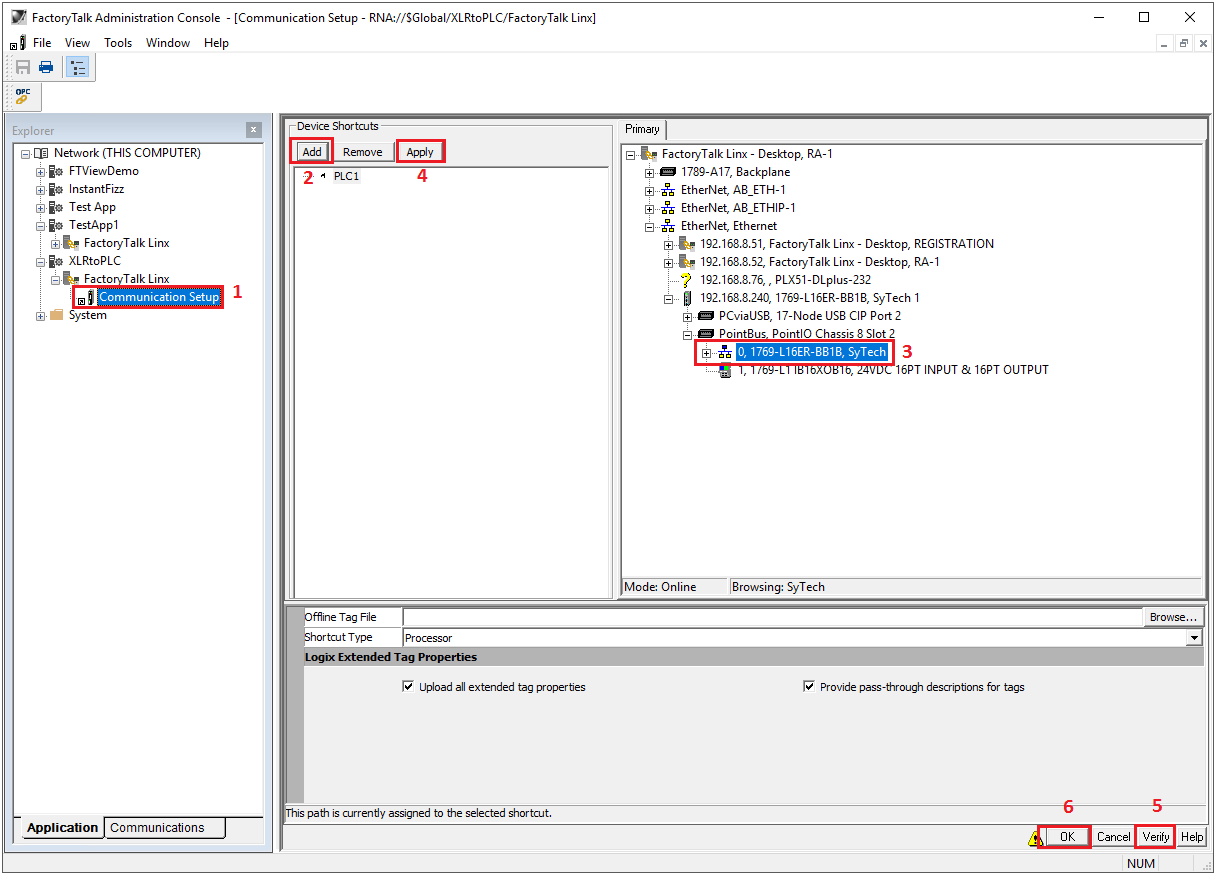Select the FTViewDemo application icon

[x=57, y=171]
